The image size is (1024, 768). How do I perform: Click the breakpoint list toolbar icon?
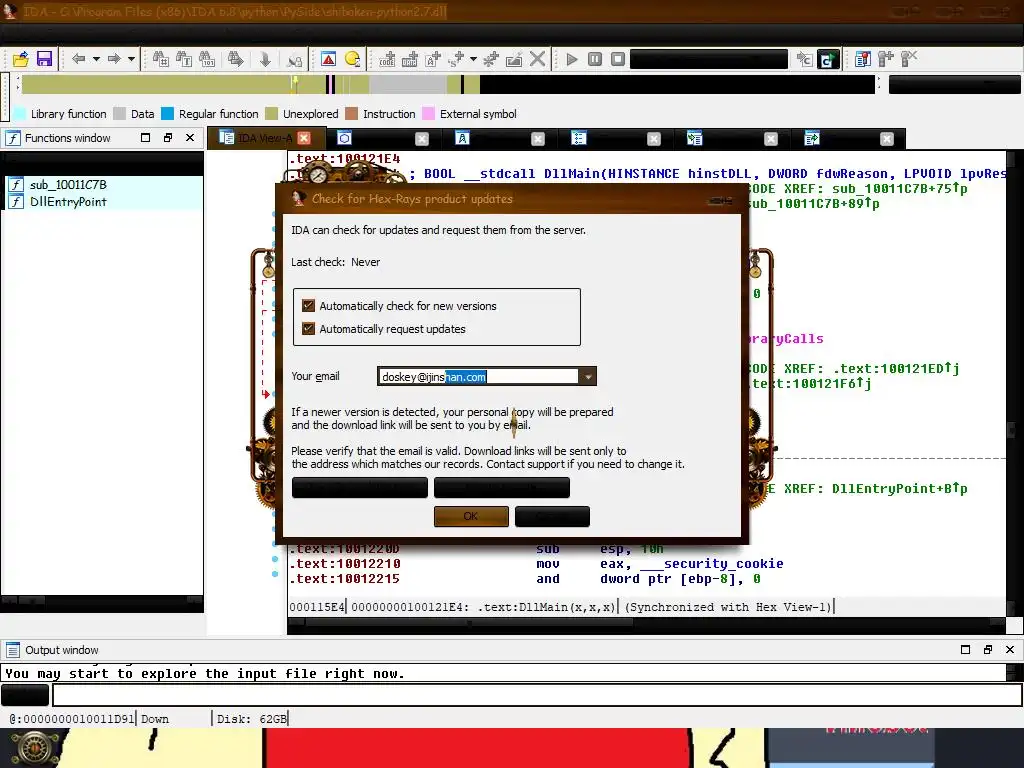pyautogui.click(x=863, y=59)
